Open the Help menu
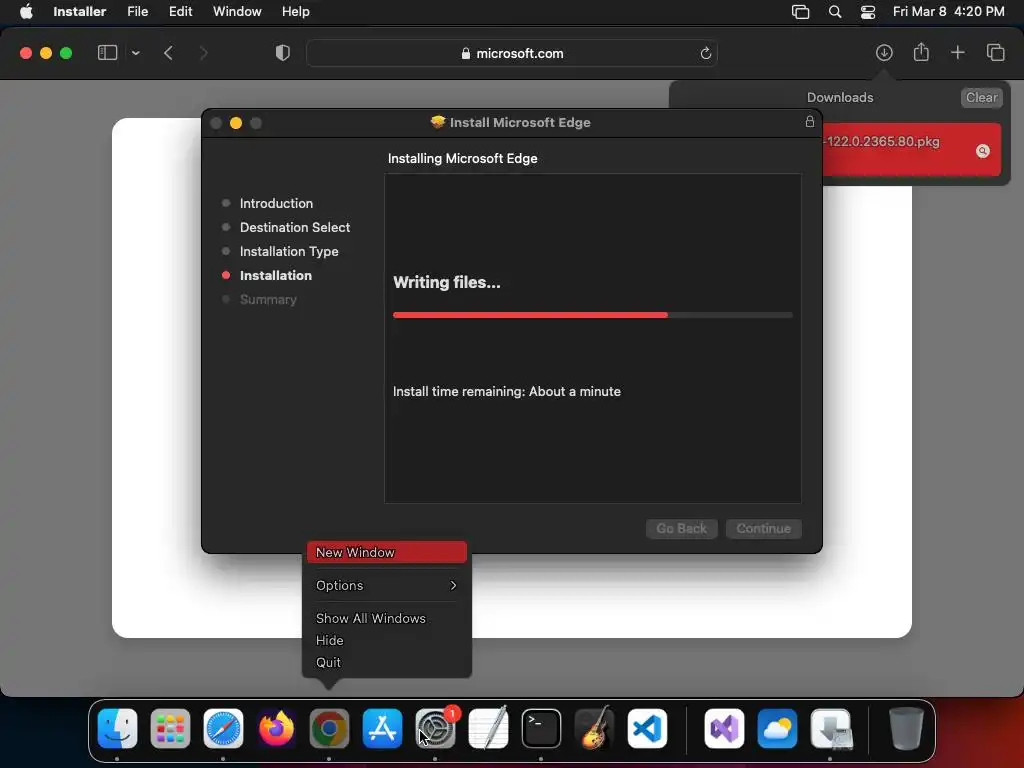The width and height of the screenshot is (1024, 768). pyautogui.click(x=296, y=12)
